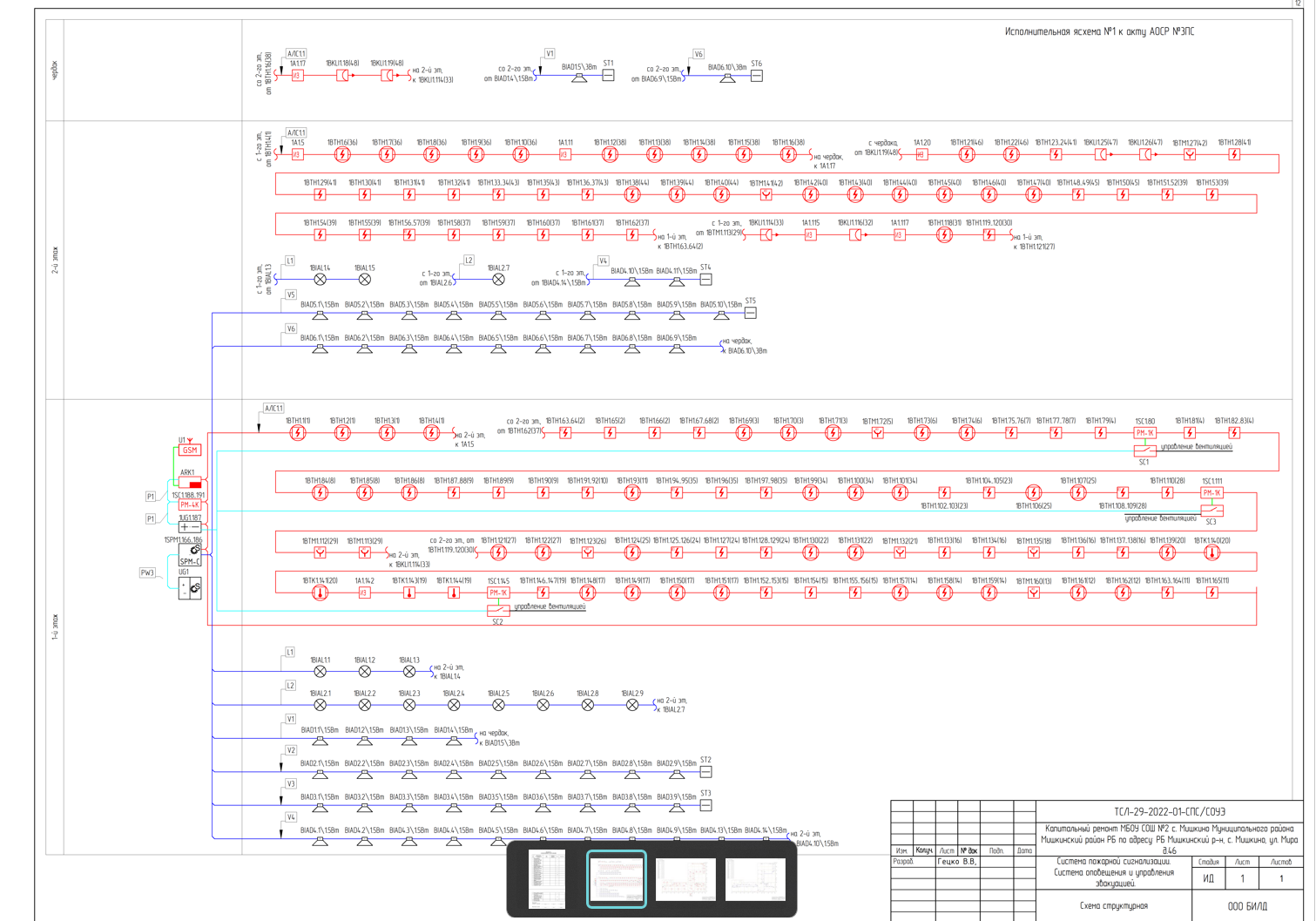
Task: Click the V5 line callout
Action: click(x=291, y=295)
